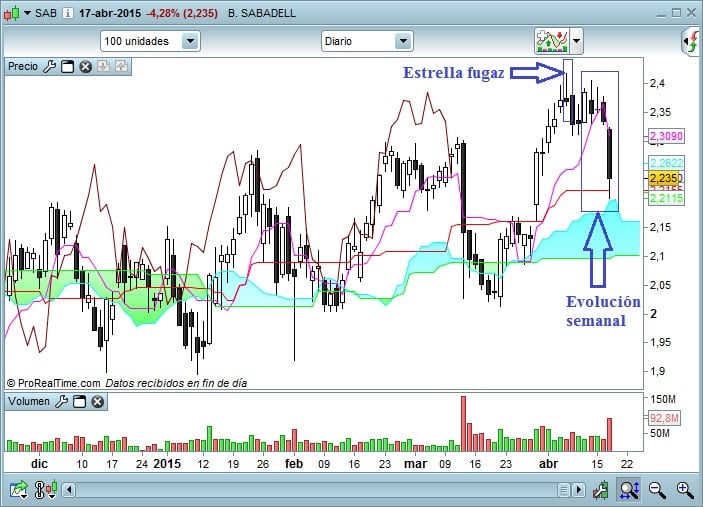Click the yellow 2,235 current price label
Image resolution: width=703 pixels, height=507 pixels.
[x=664, y=178]
